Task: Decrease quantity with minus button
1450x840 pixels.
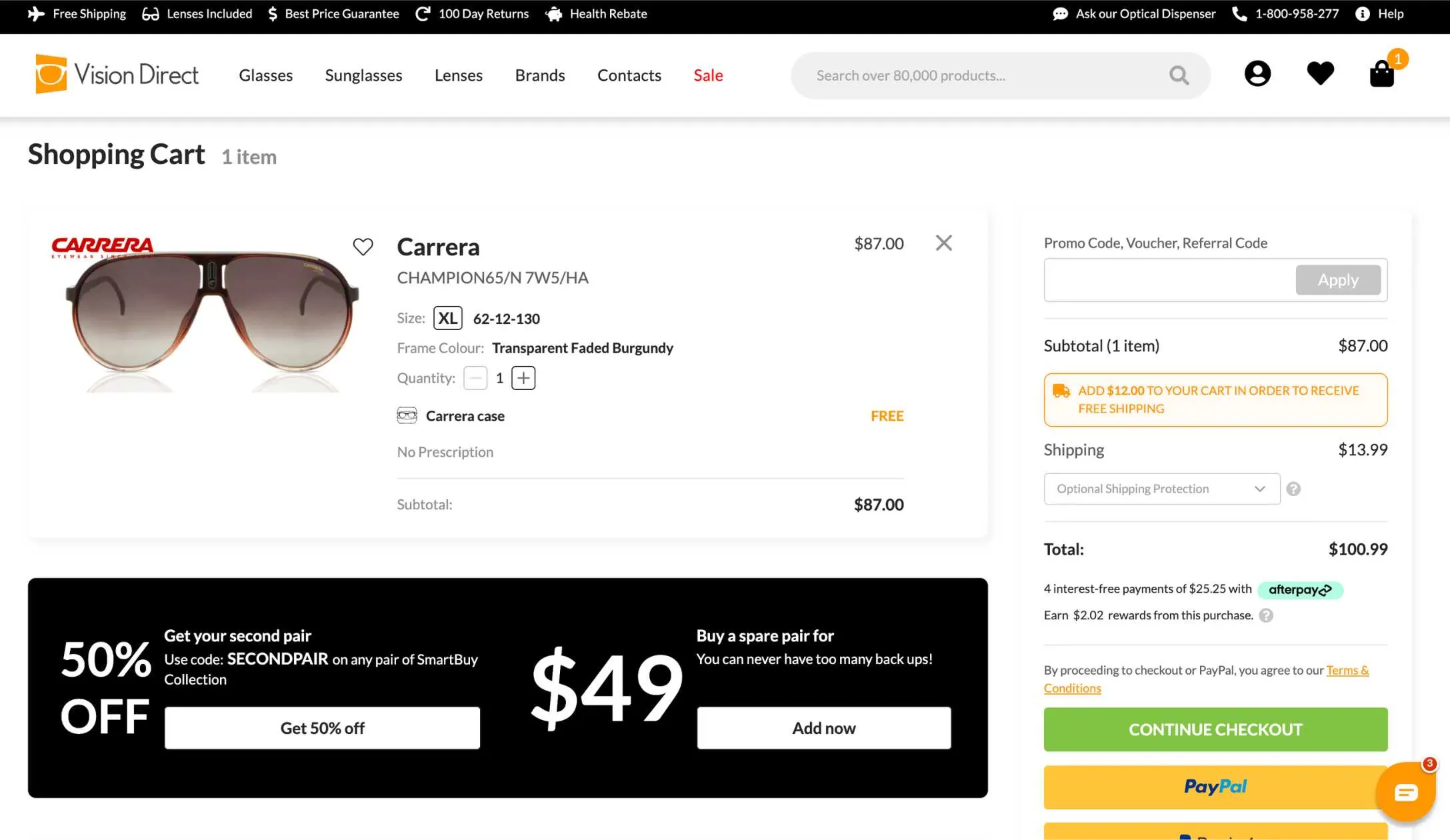Action: [475, 378]
